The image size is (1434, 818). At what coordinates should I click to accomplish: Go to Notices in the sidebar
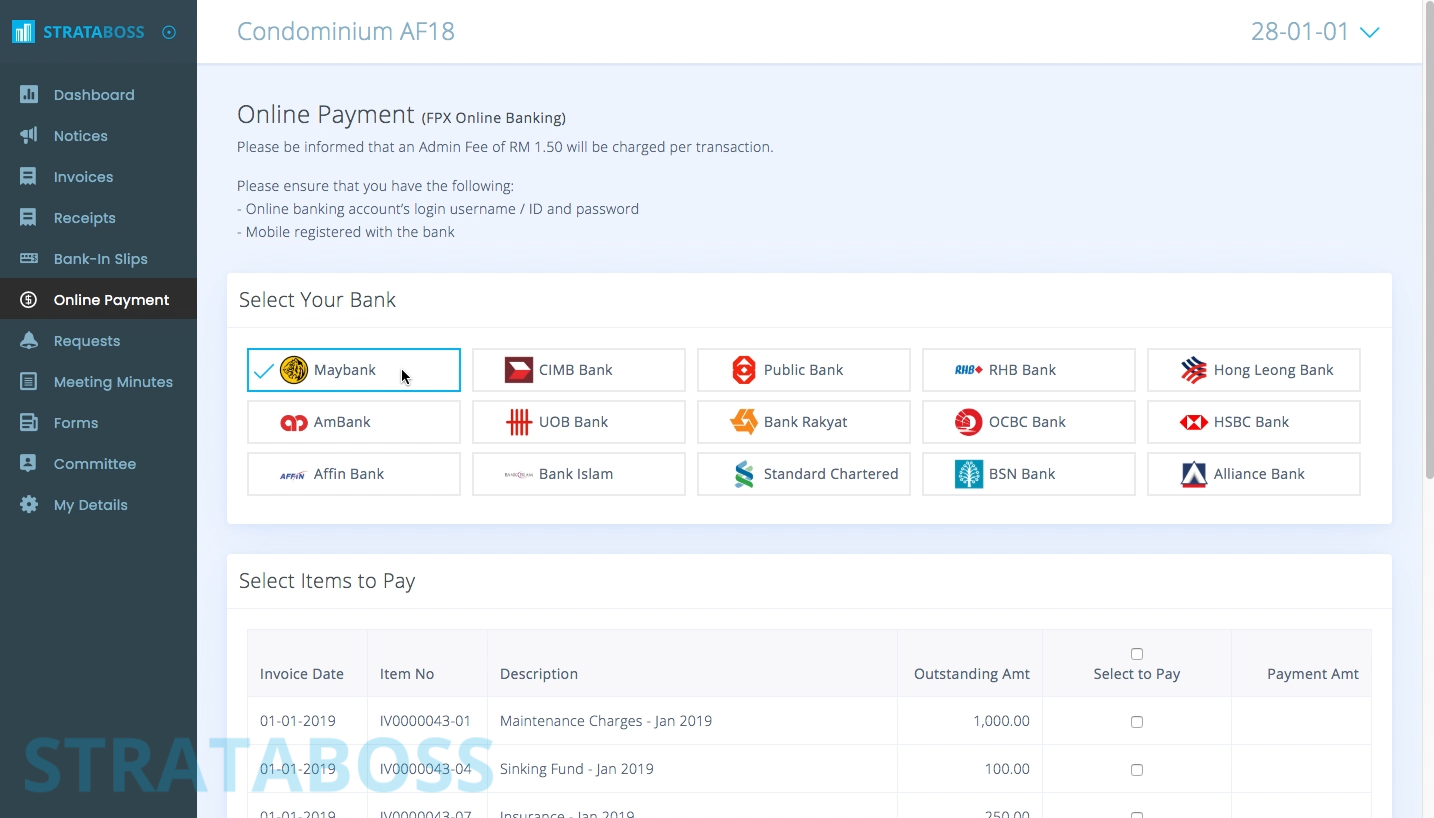coord(98,135)
